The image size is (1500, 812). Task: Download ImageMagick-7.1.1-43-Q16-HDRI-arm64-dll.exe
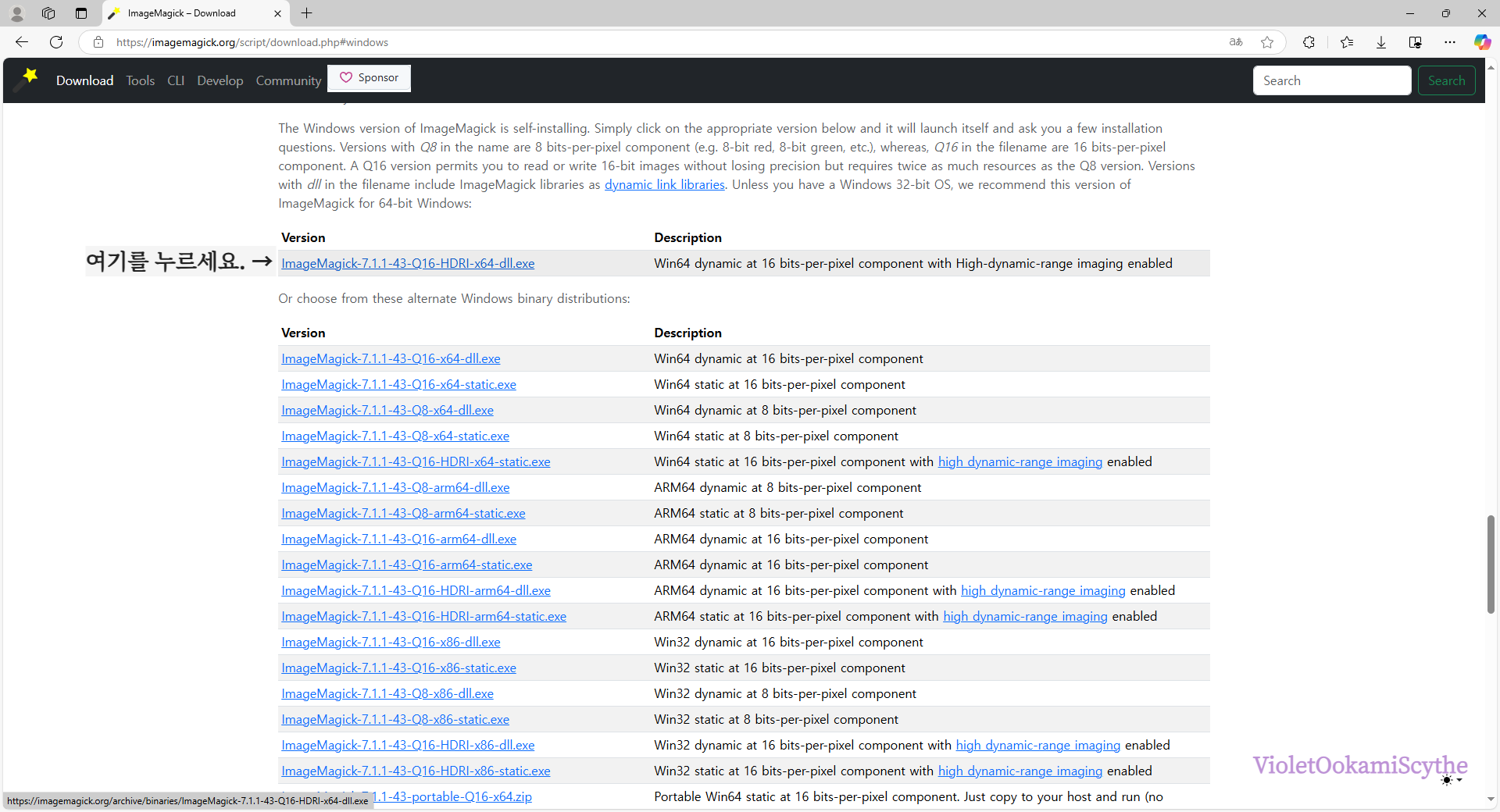click(x=416, y=590)
